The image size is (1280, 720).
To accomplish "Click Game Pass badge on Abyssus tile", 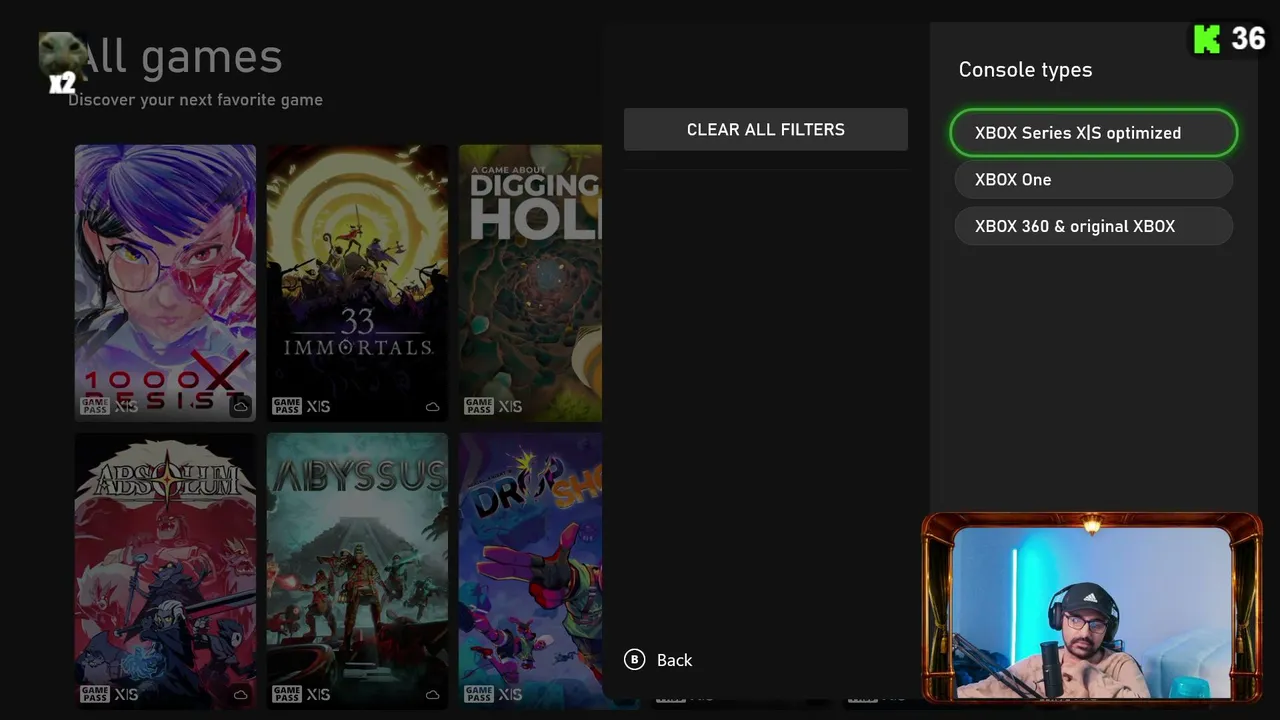I will pos(287,694).
